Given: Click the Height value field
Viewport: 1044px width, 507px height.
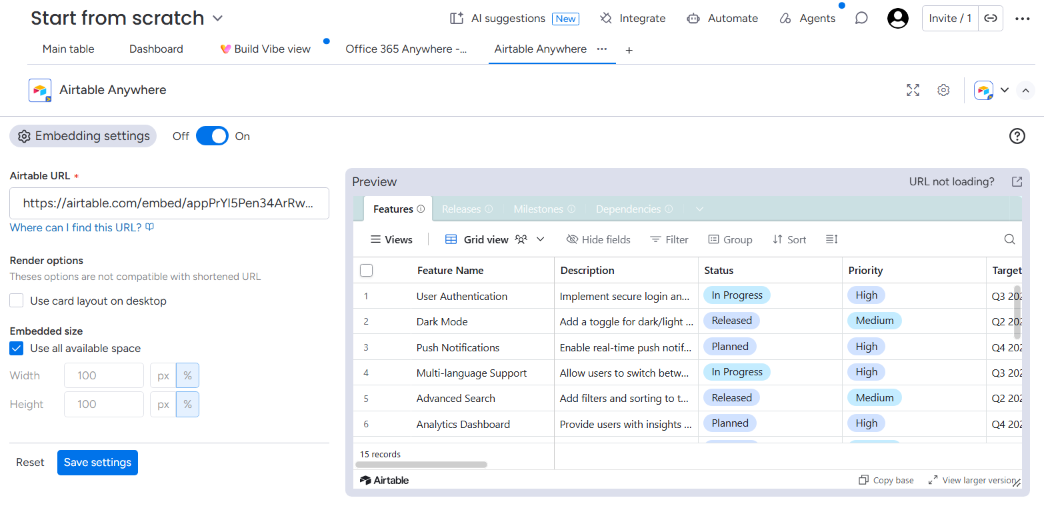Looking at the screenshot, I should point(104,404).
